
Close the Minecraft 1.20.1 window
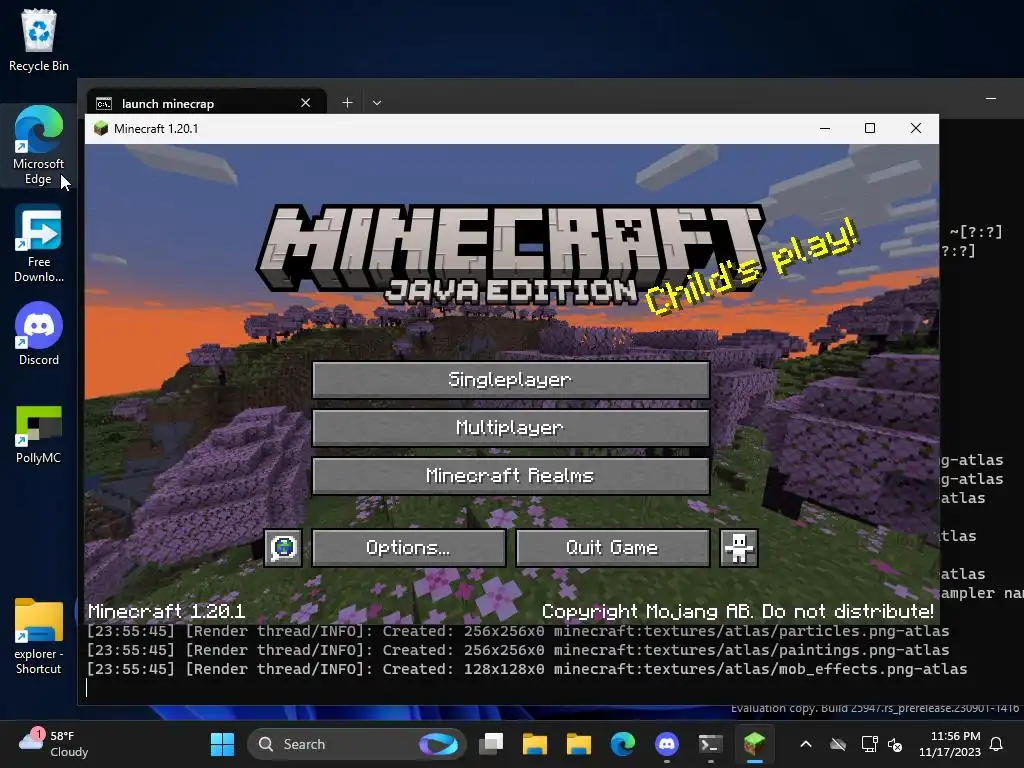(x=916, y=129)
